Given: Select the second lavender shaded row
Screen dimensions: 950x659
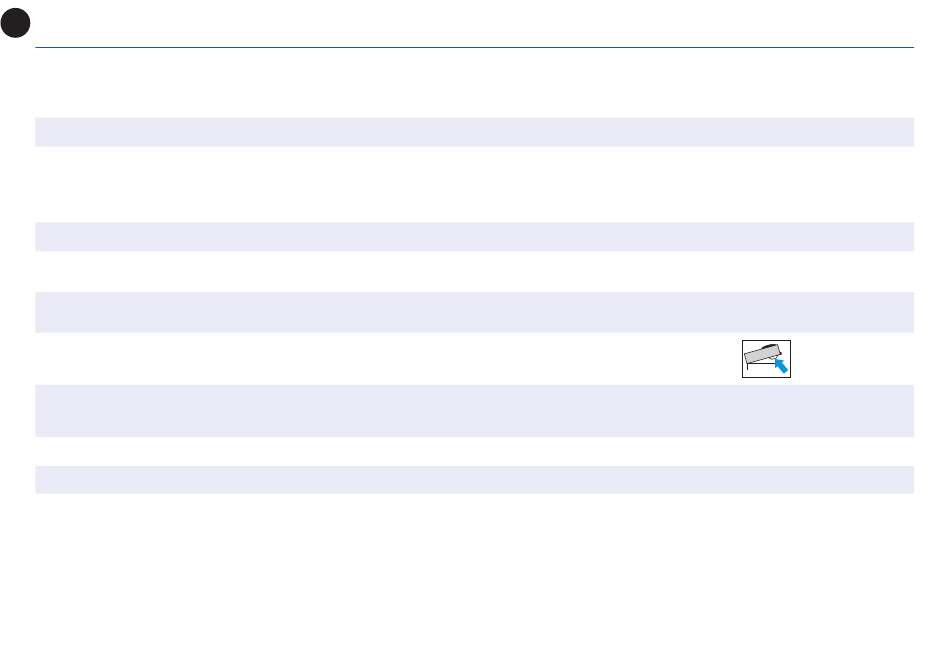Looking at the screenshot, I should click(474, 236).
